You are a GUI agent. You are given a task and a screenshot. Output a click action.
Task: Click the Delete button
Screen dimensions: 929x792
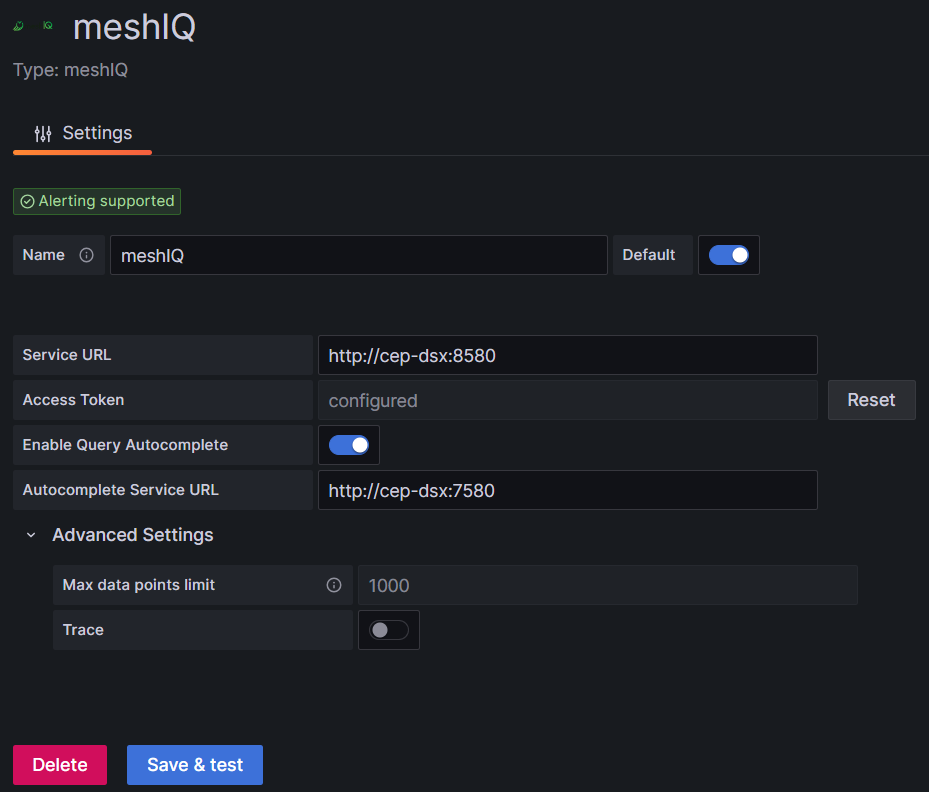(60, 765)
